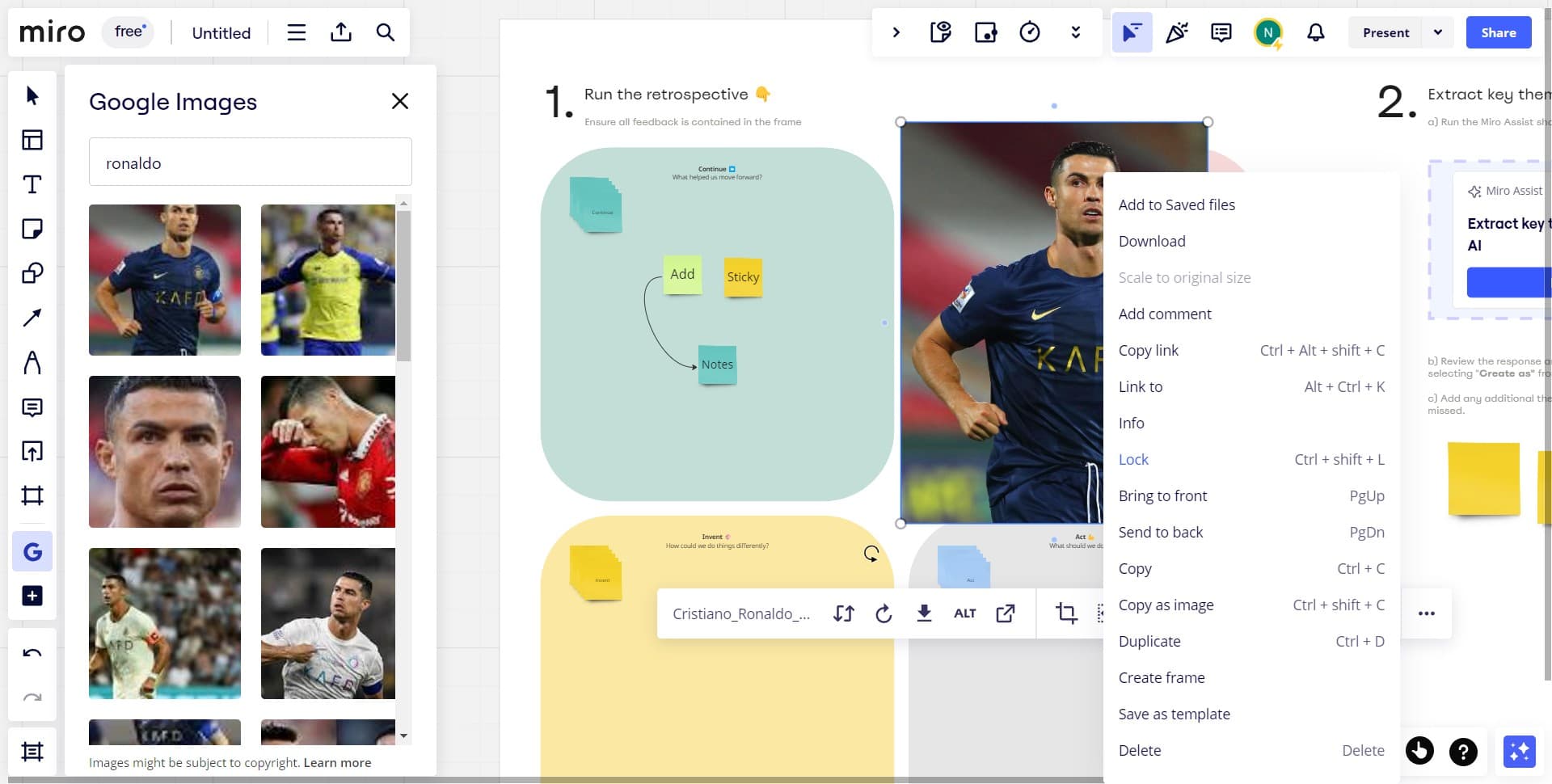The width and height of the screenshot is (1552, 784).
Task: Click the ronaldo search input field
Action: coord(250,162)
